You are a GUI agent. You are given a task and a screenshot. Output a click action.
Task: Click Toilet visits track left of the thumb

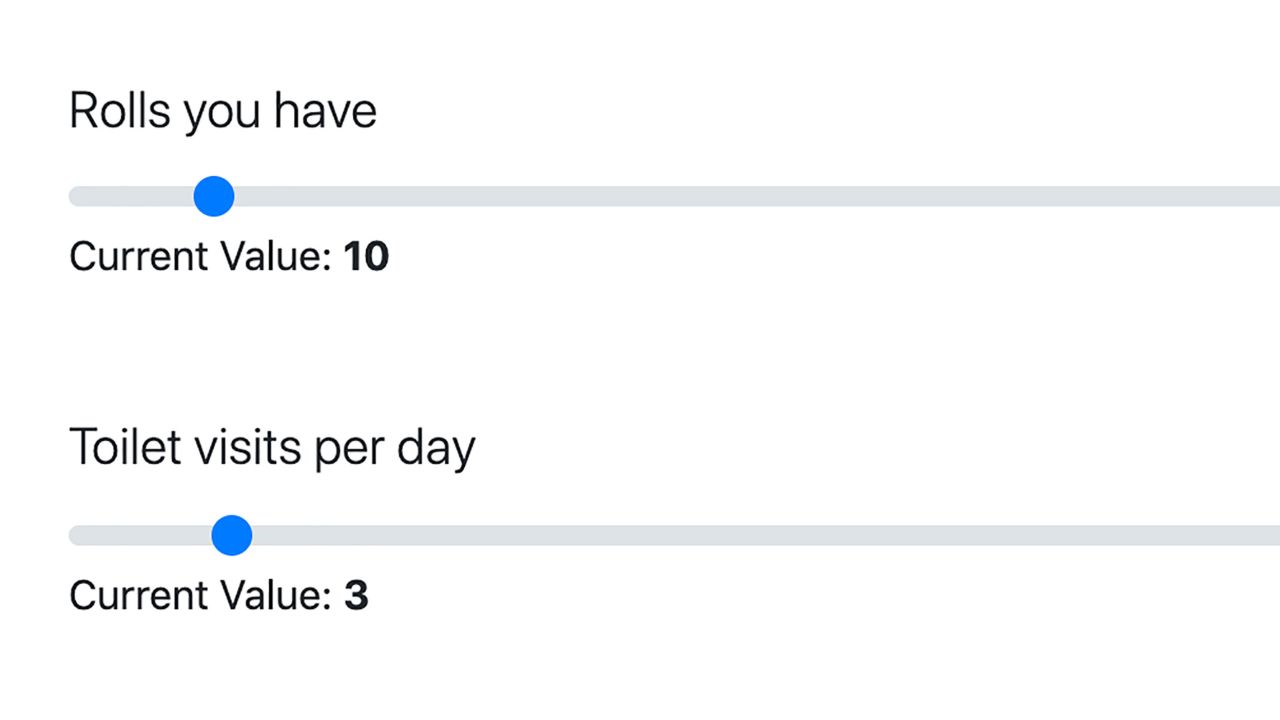140,535
